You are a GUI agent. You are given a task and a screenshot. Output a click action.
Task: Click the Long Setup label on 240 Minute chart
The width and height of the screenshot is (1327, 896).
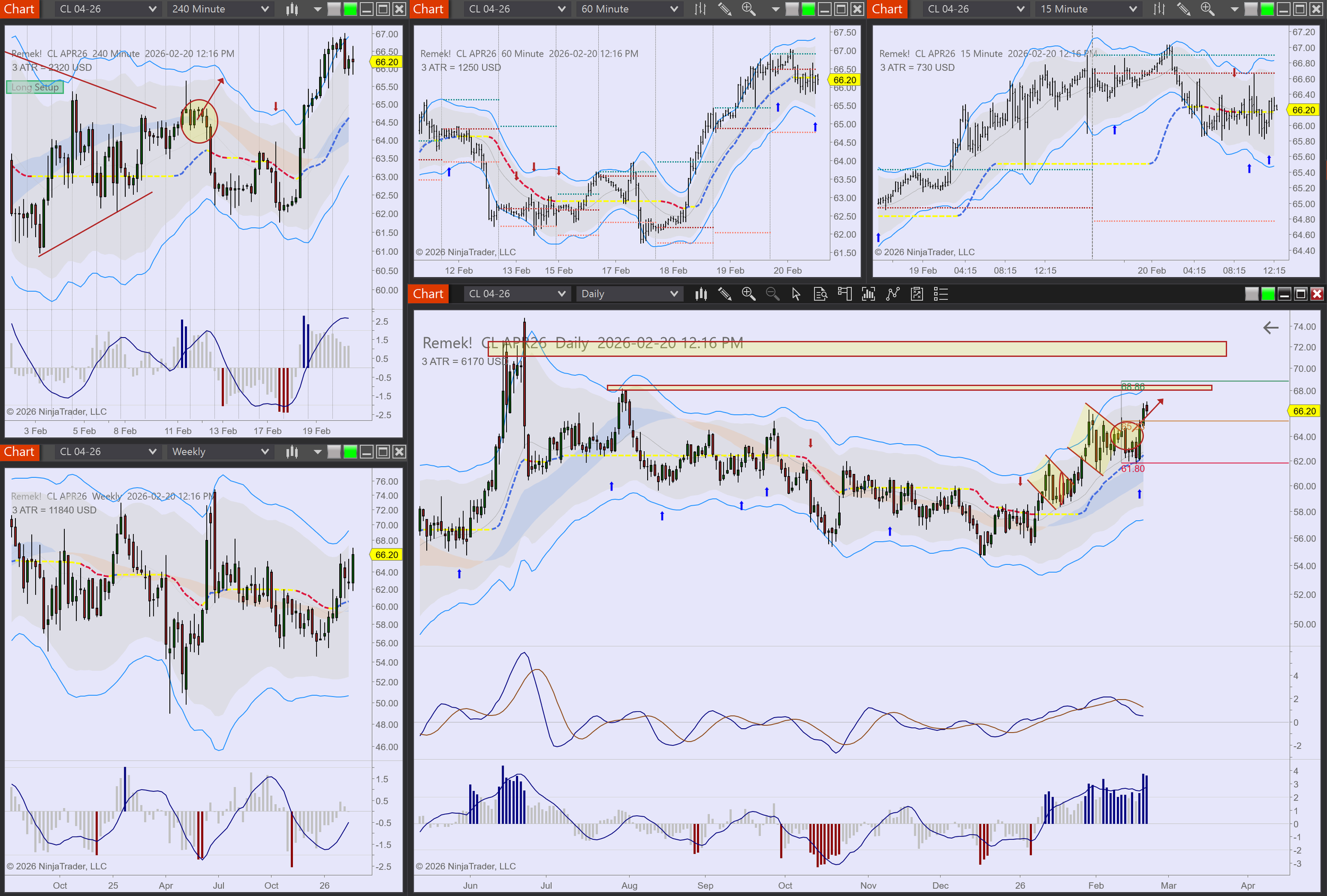click(35, 88)
